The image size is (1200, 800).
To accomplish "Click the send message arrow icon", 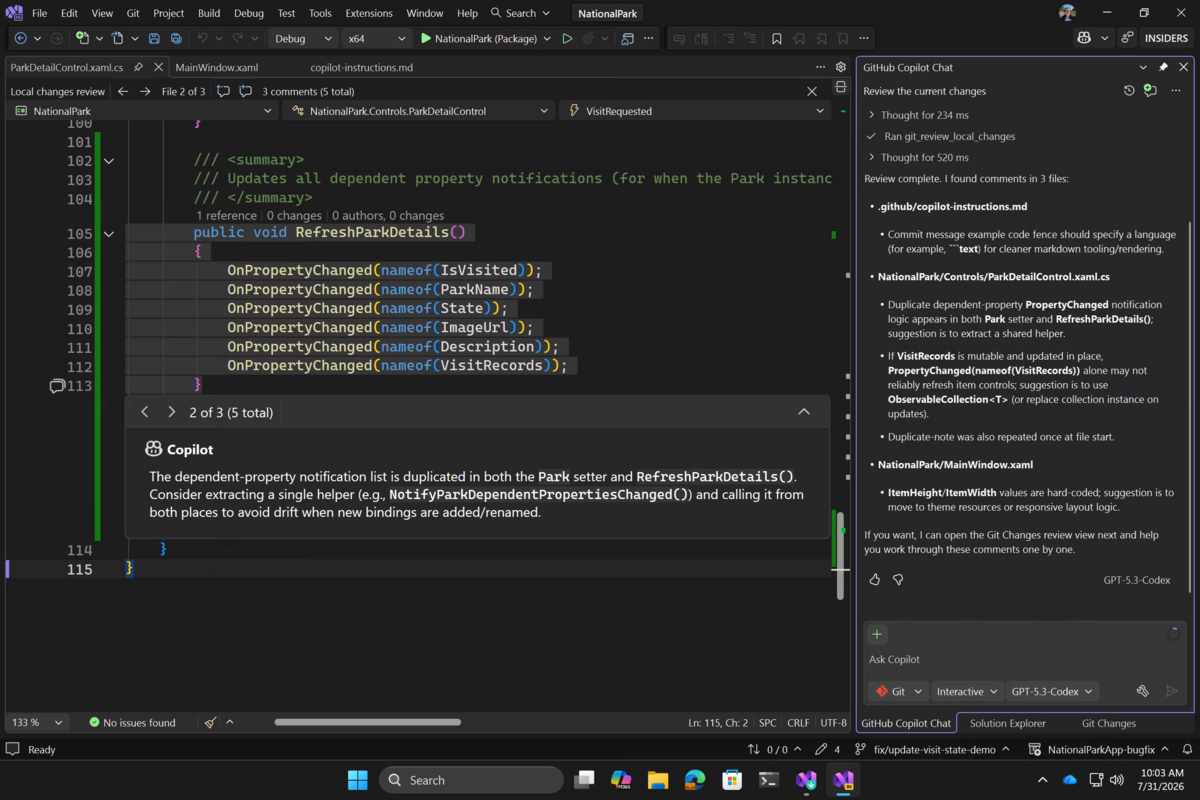I will 1172,691.
